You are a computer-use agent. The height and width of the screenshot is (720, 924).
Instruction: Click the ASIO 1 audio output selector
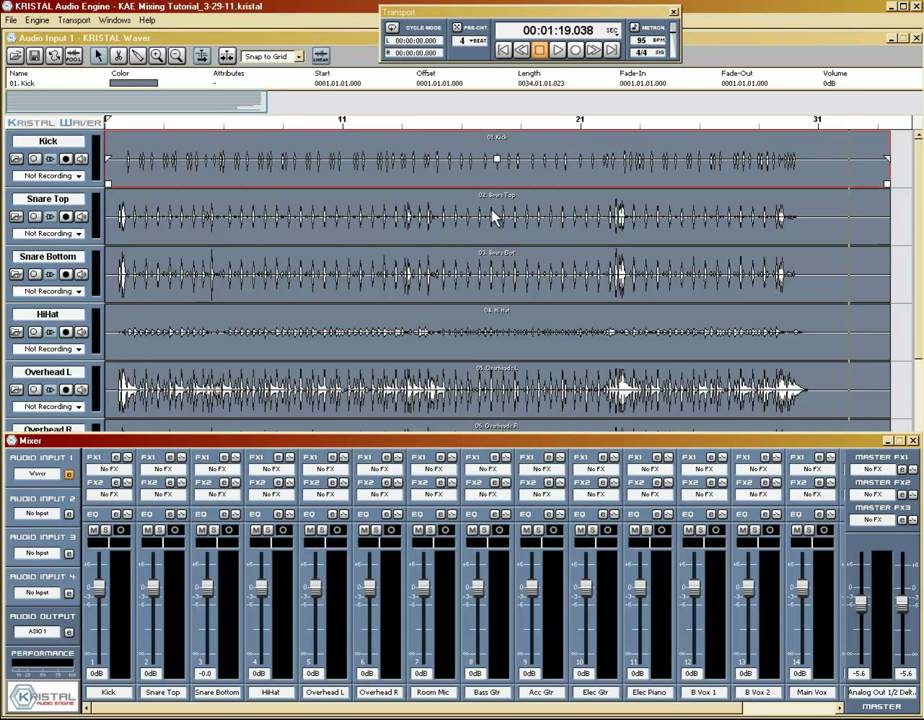[37, 632]
